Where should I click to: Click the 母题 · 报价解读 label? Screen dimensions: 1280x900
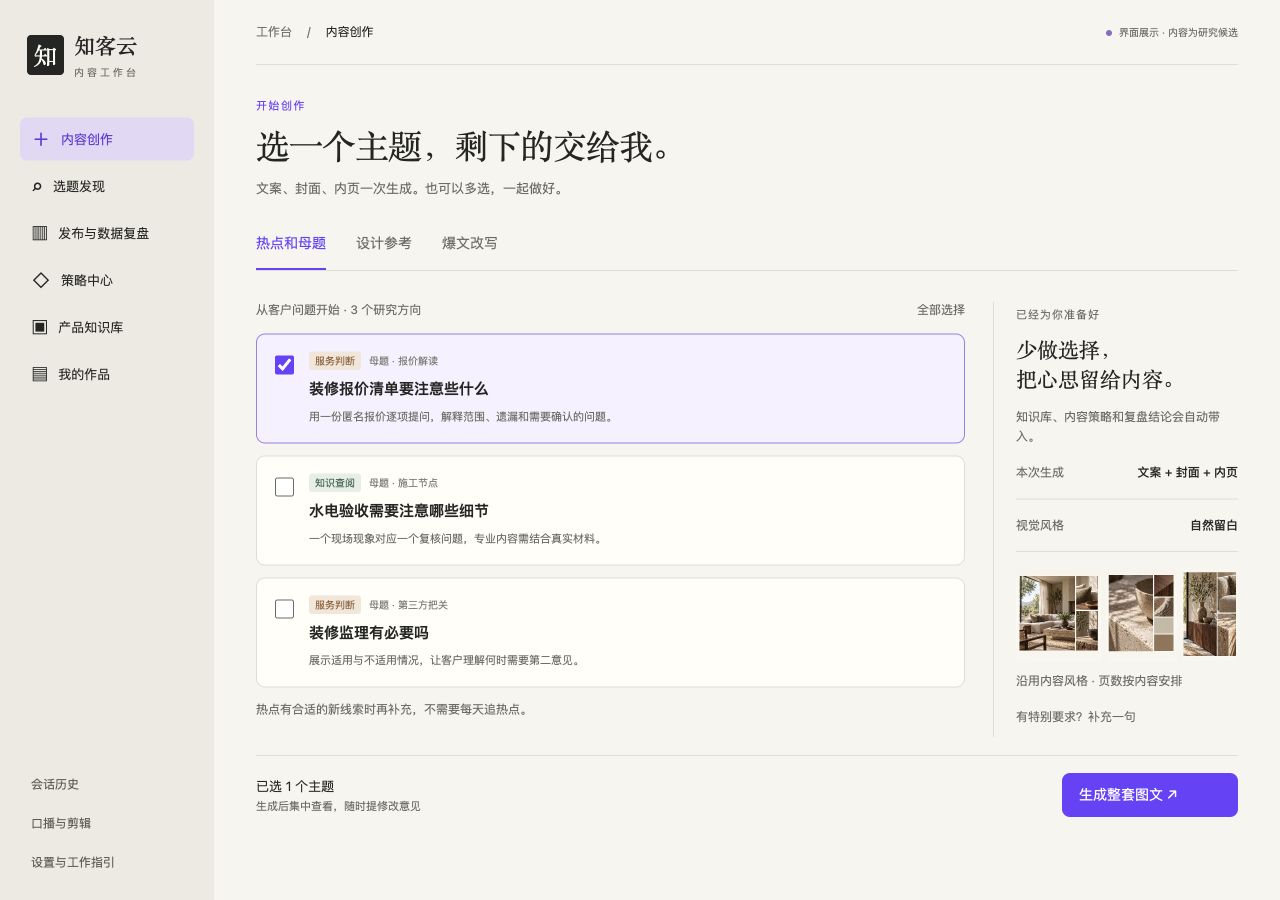(403, 361)
